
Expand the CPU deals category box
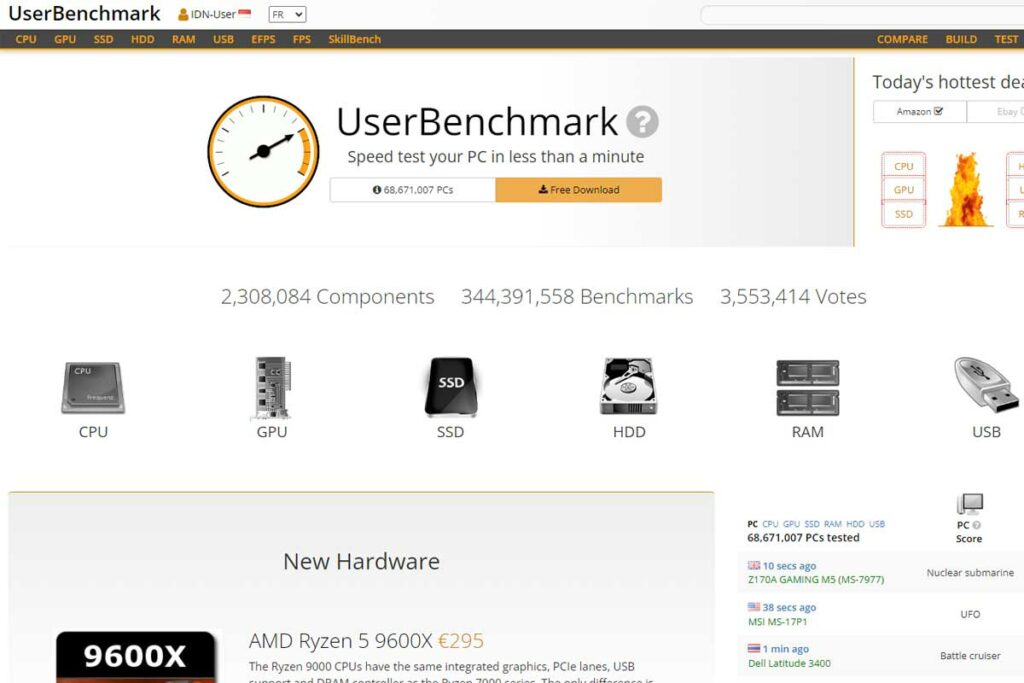point(903,165)
